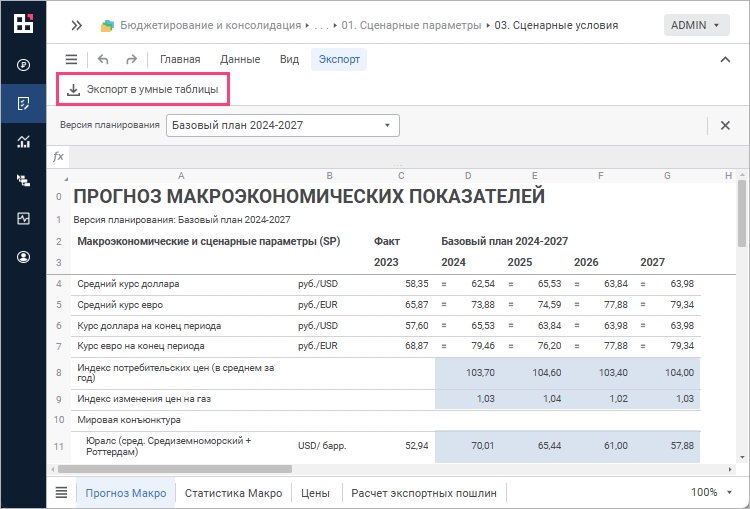The width and height of the screenshot is (750, 509).
Task: Open the hamburger menu in the toolbar
Action: (71, 59)
